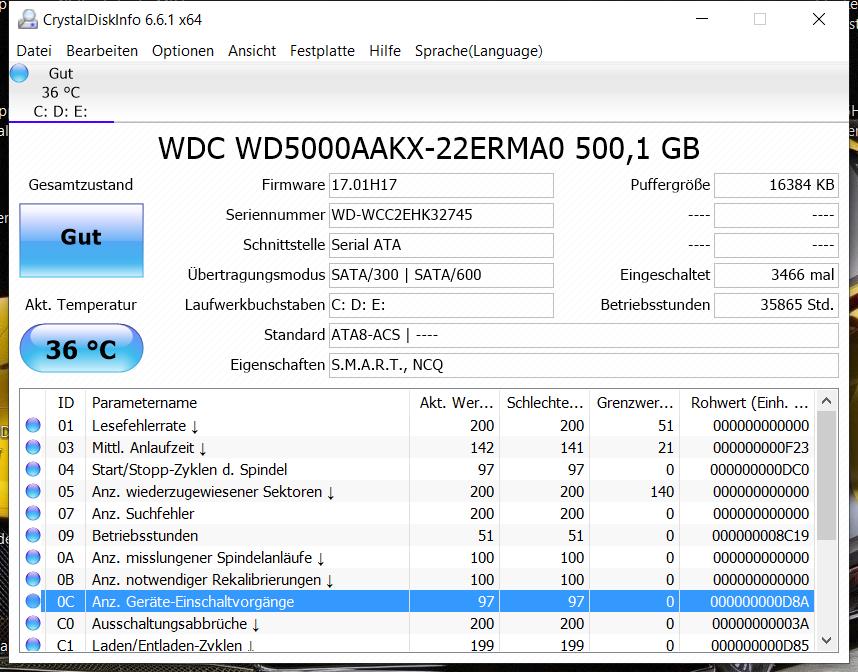Click the status orb for Start/Stopp-Zyklen row

pos(33,469)
